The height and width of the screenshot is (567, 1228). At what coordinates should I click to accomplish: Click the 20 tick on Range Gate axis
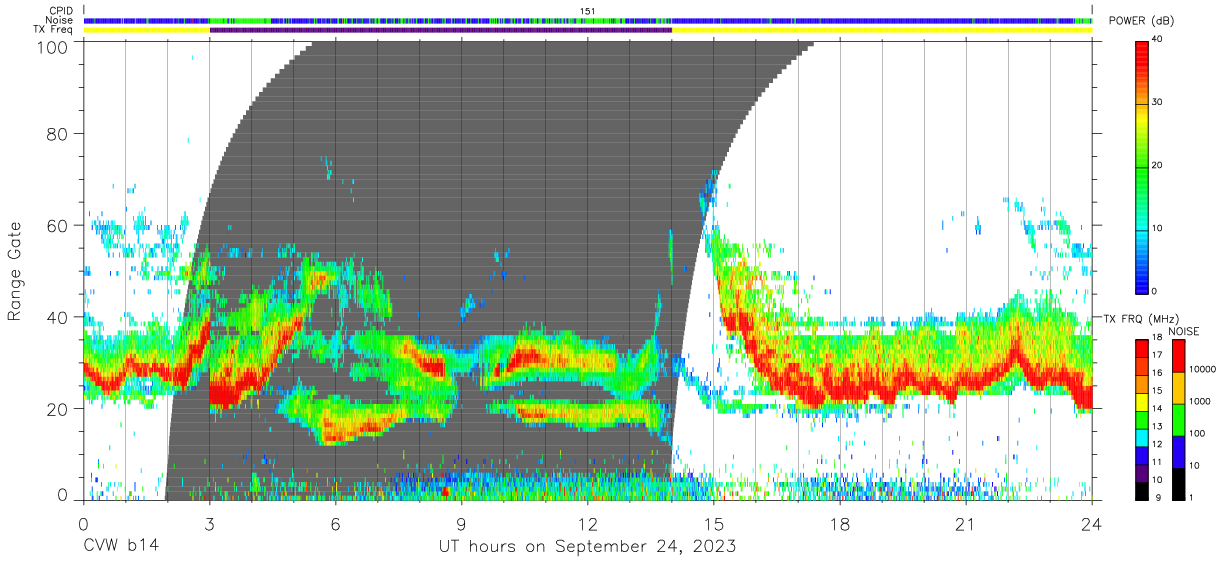[x=59, y=409]
